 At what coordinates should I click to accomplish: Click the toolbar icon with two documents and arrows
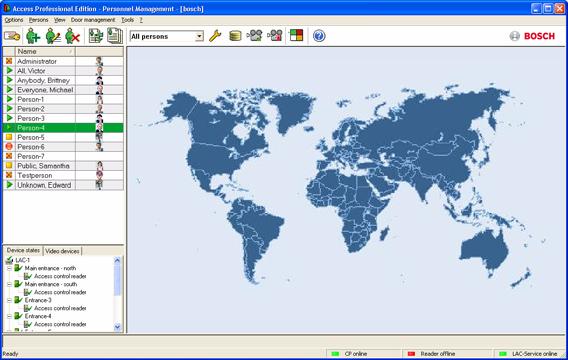tap(96, 36)
